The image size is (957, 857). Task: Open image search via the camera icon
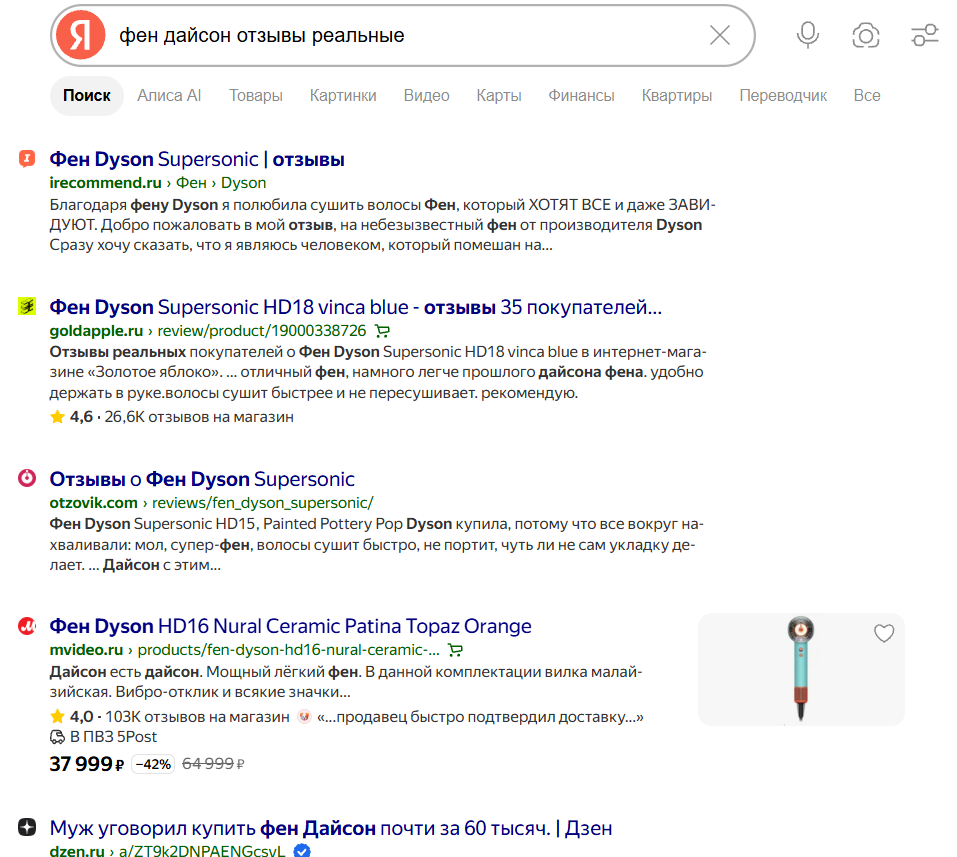point(865,35)
